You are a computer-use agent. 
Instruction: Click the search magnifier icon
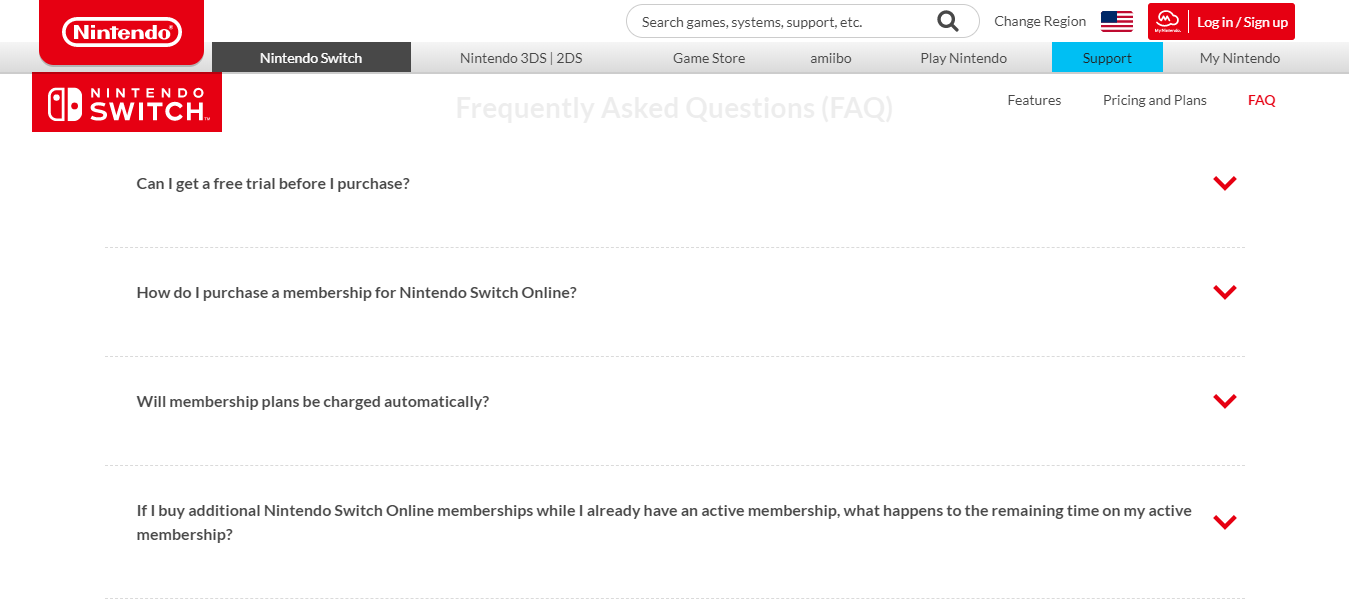[947, 21]
